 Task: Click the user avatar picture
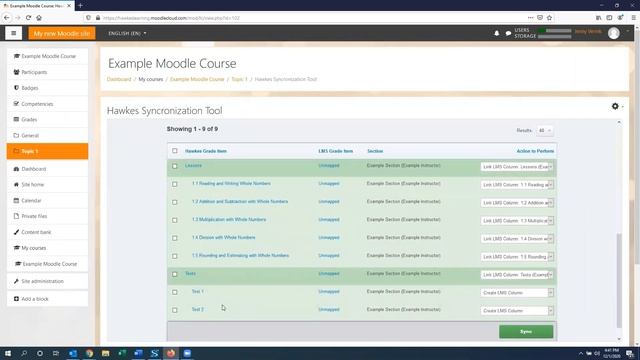point(613,33)
